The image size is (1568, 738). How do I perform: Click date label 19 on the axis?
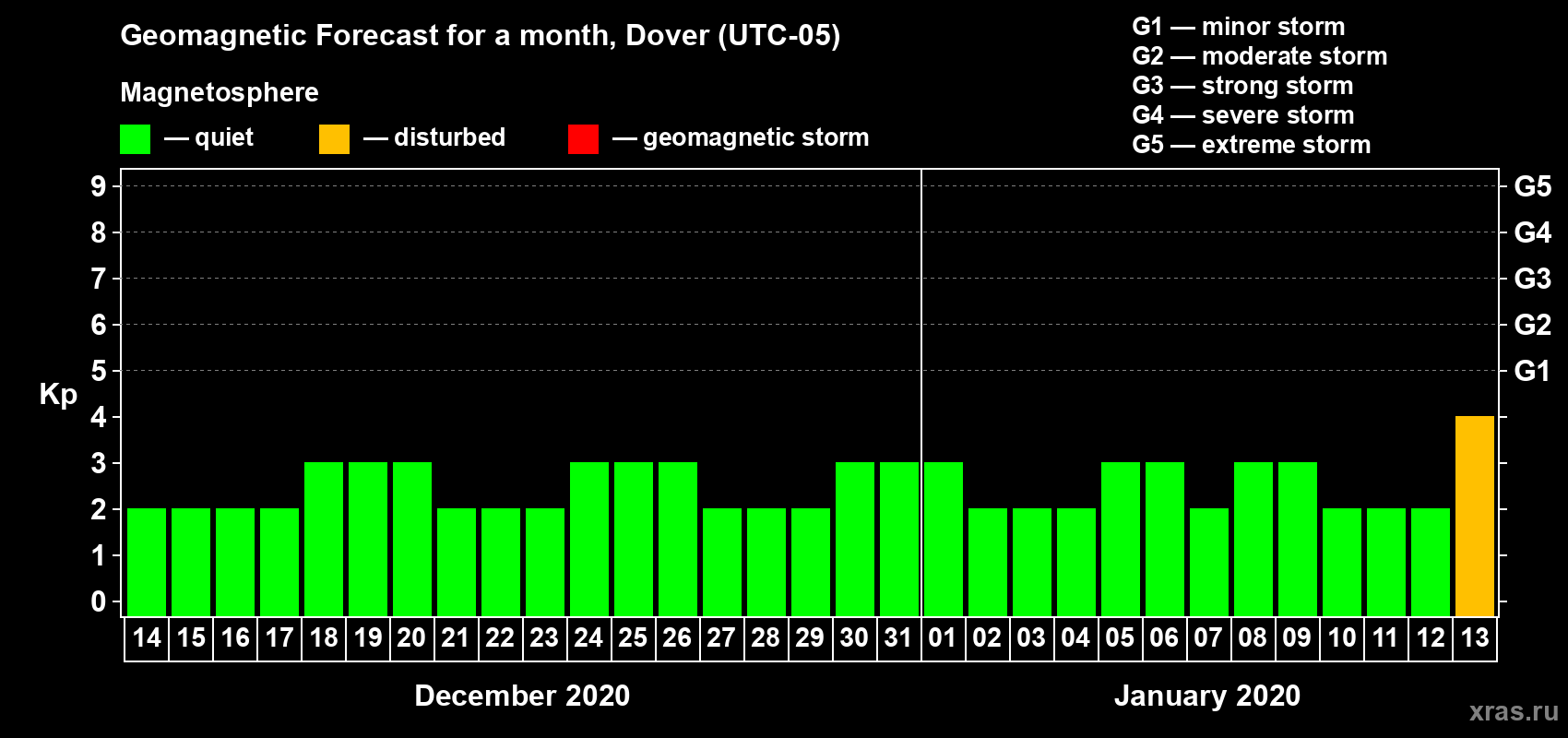[368, 637]
